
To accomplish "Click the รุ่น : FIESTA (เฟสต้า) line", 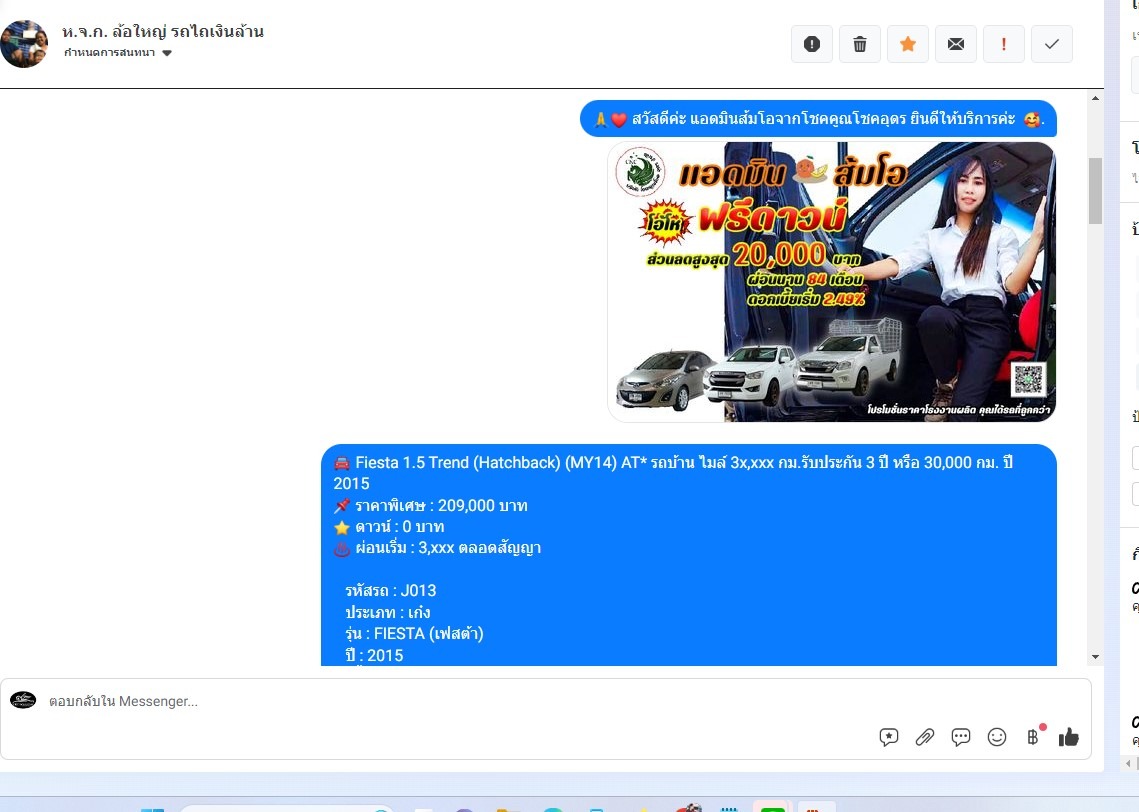I will [x=414, y=634].
